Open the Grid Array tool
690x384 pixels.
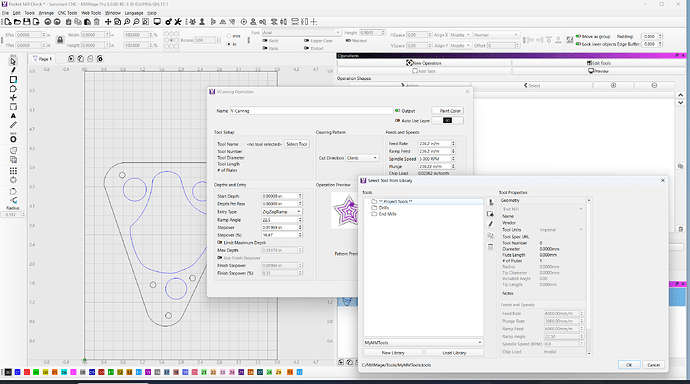click(x=13, y=171)
